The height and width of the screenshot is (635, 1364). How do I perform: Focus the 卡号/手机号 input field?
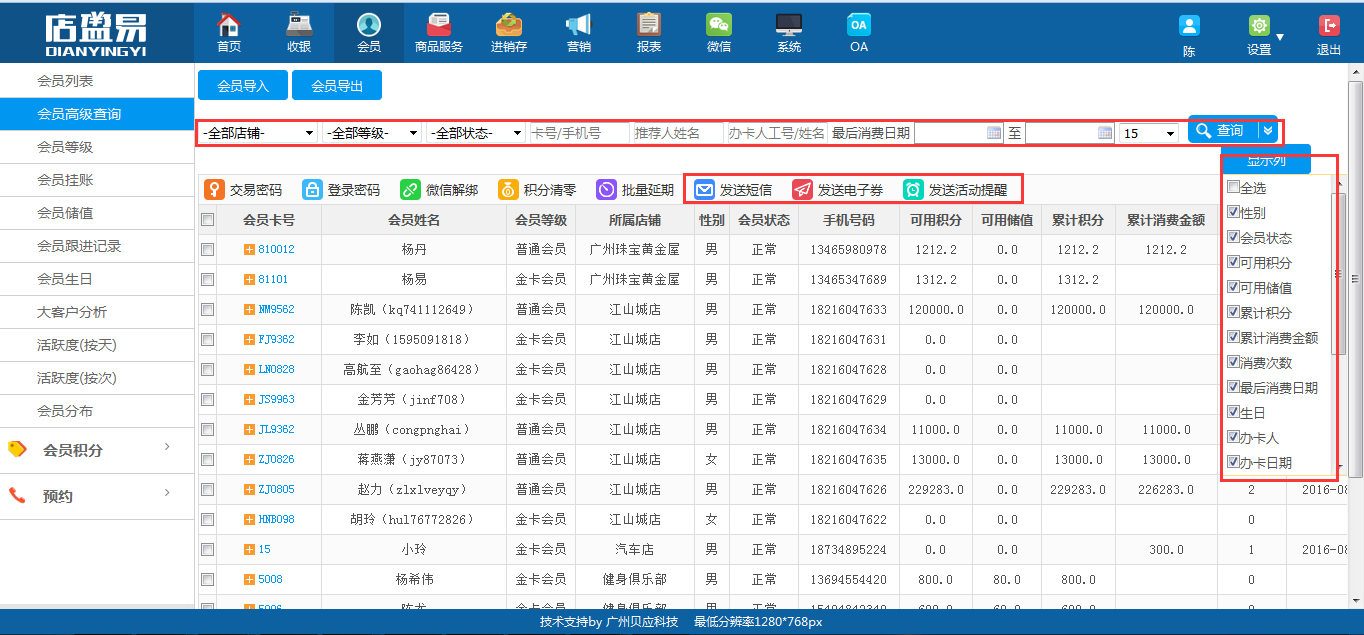580,133
